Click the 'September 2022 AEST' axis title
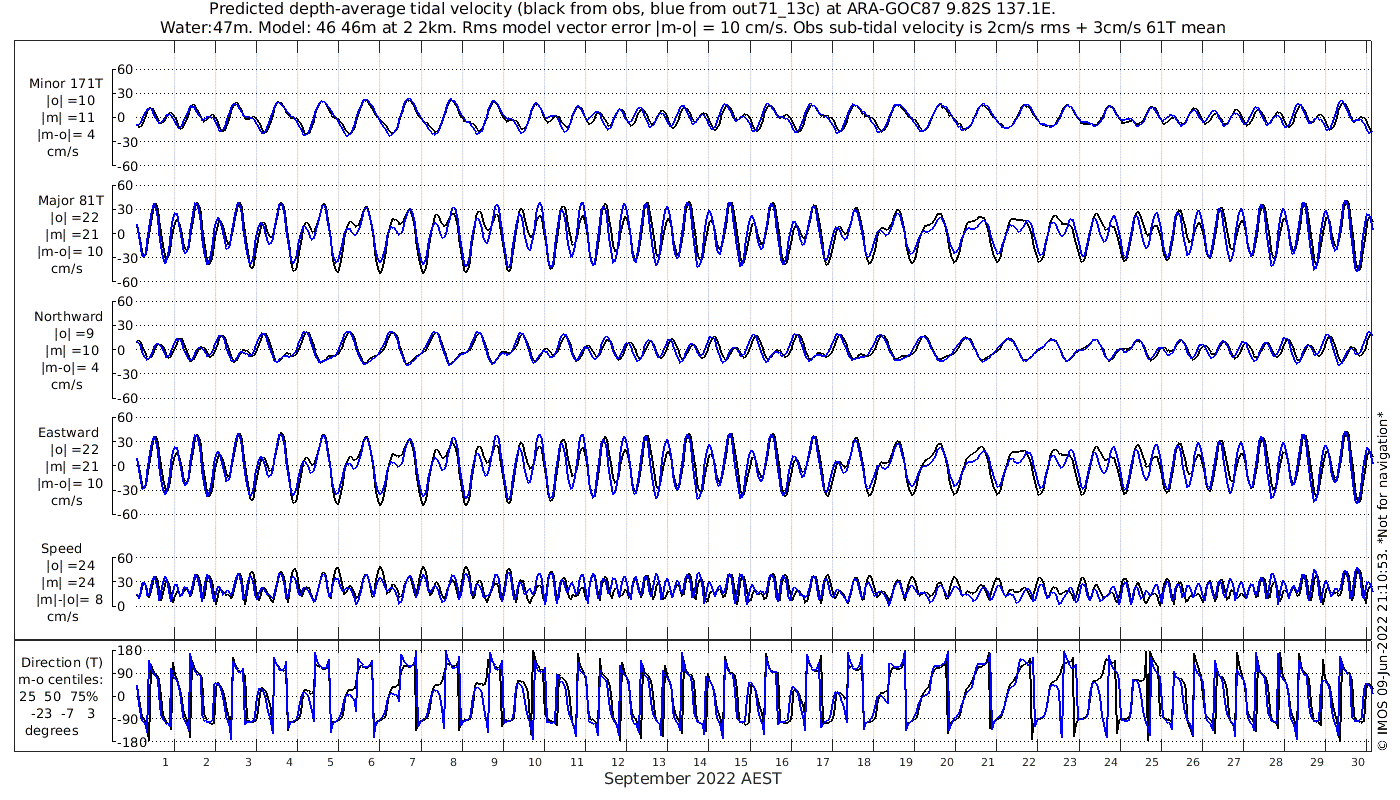This screenshot has width=1400, height=800. pos(692,779)
